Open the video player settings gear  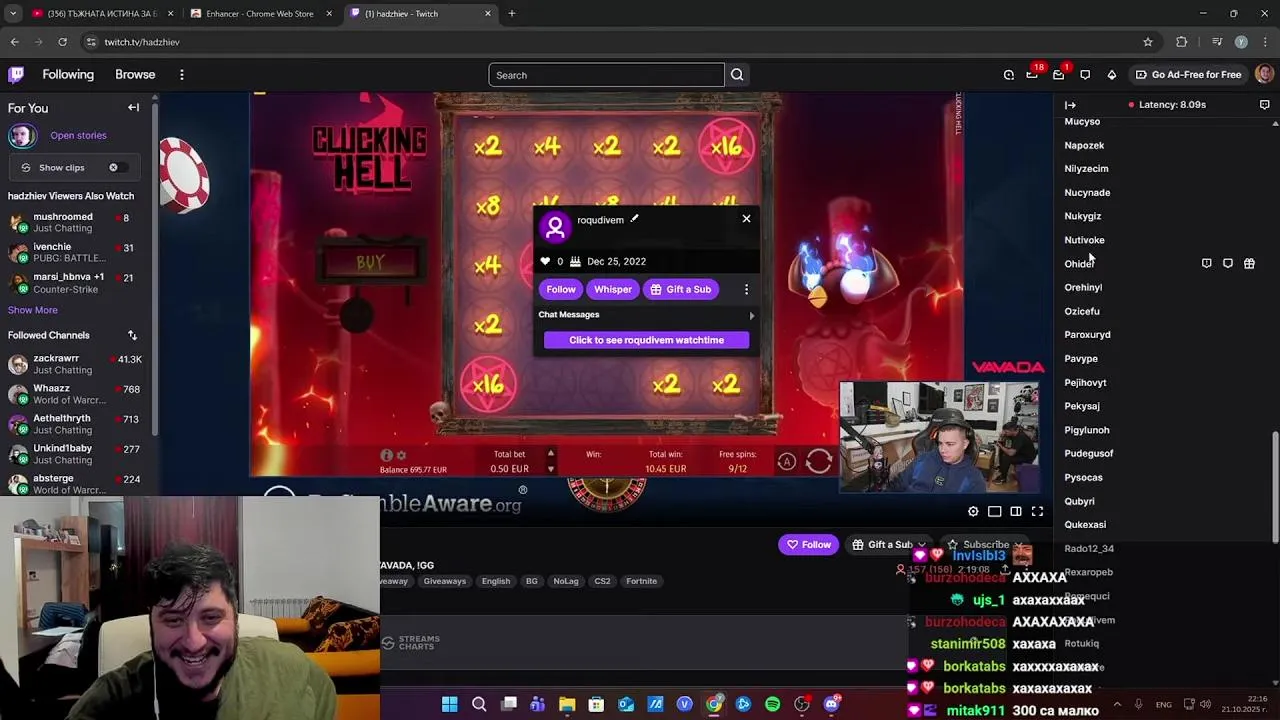[973, 512]
